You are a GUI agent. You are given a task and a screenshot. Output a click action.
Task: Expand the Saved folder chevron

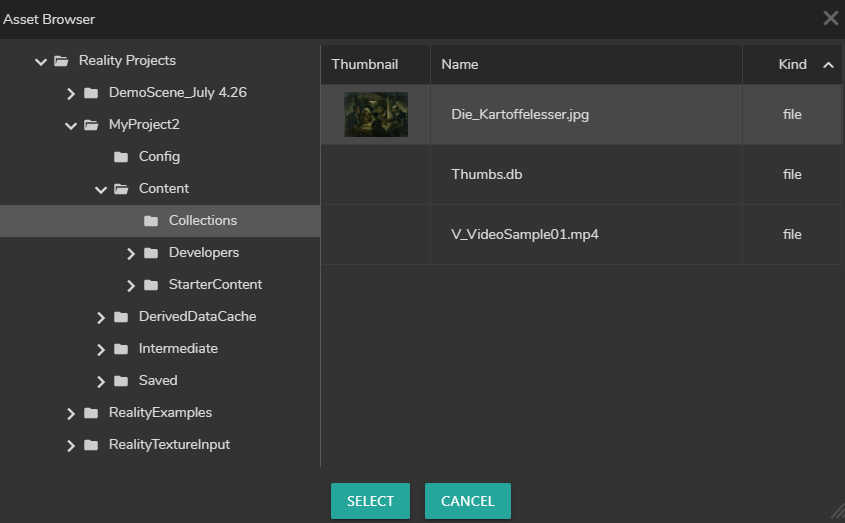tap(101, 382)
